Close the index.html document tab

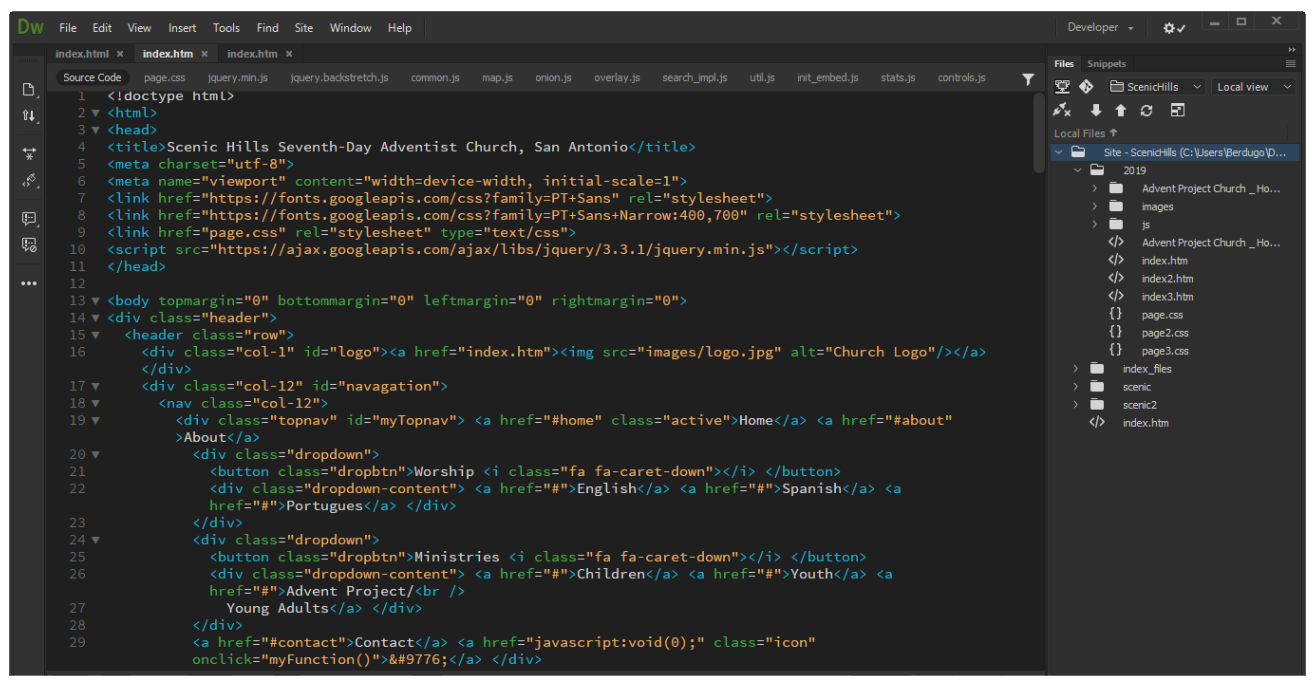point(120,54)
